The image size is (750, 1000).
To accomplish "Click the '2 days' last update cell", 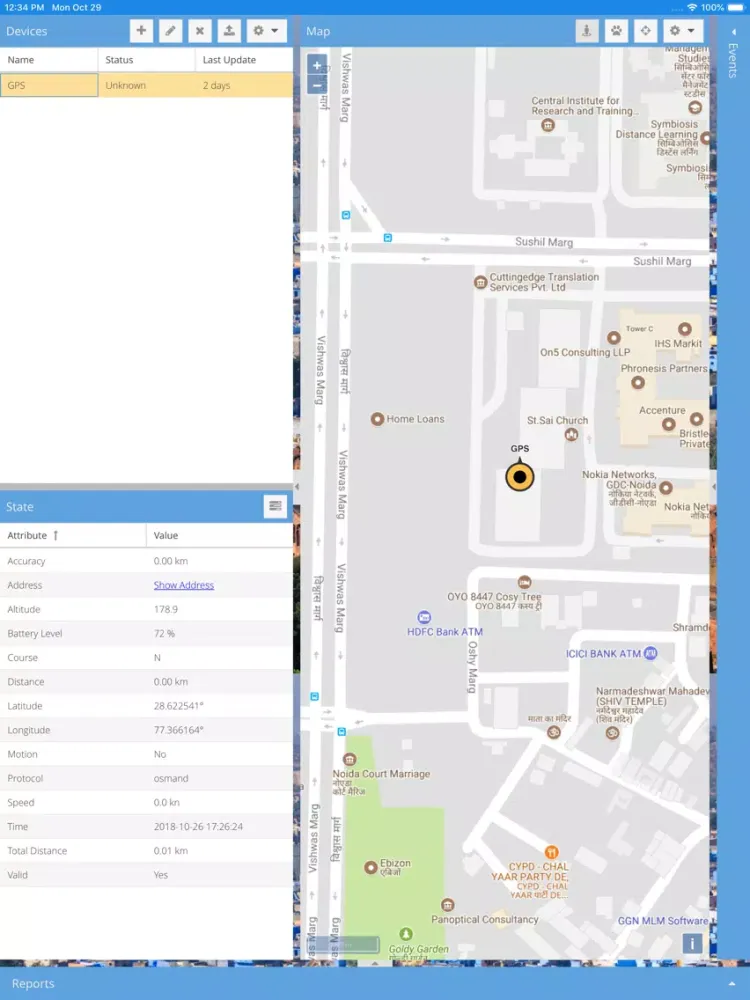I will 244,85.
